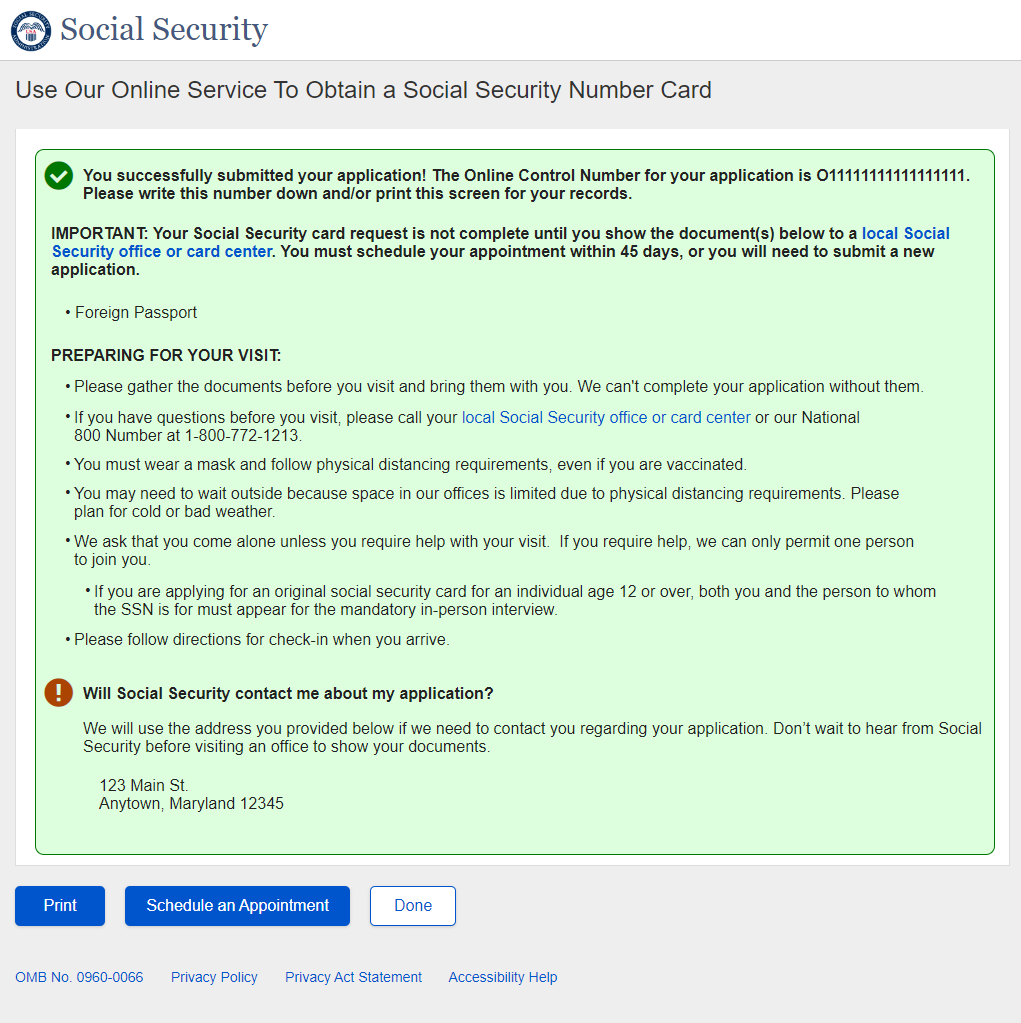This screenshot has width=1021, height=1023.
Task: Click the Social Security header title
Action: click(164, 30)
